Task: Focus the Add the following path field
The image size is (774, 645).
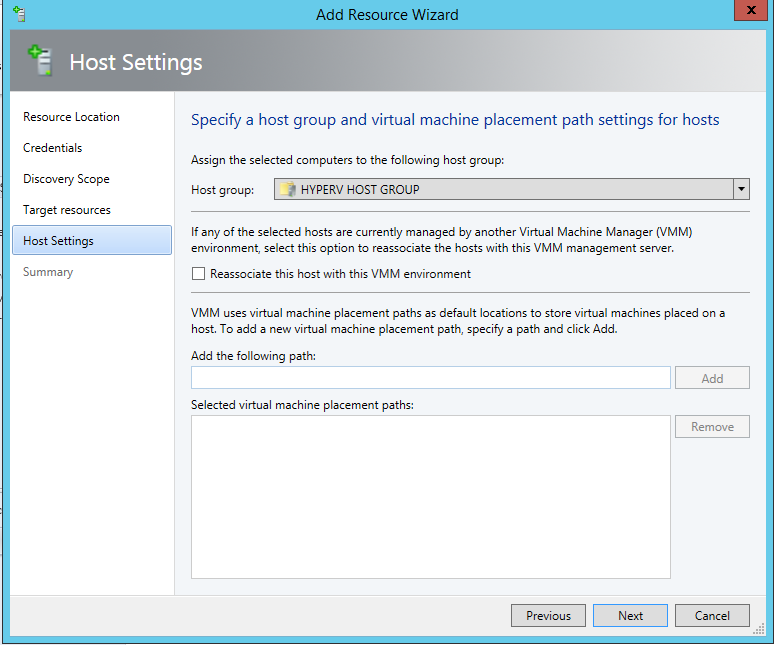Action: (430, 378)
